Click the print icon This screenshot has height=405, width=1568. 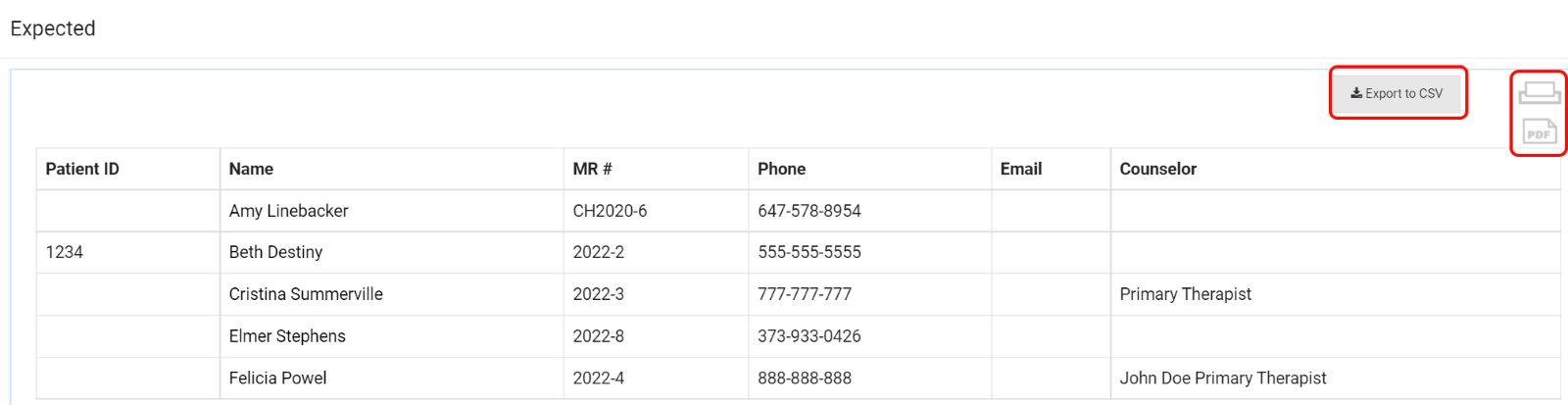tap(1539, 93)
